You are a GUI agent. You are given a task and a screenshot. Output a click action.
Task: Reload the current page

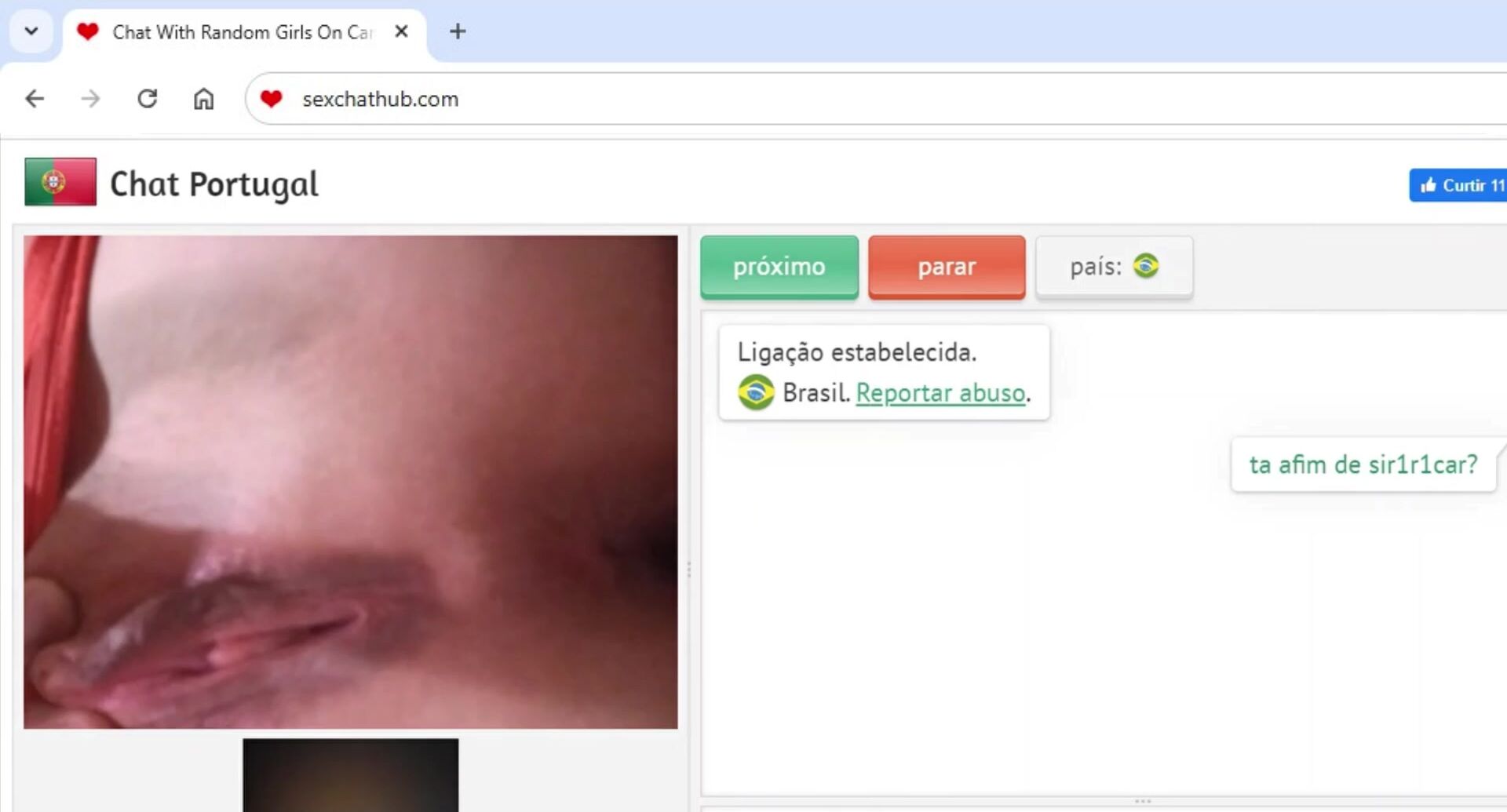(148, 99)
